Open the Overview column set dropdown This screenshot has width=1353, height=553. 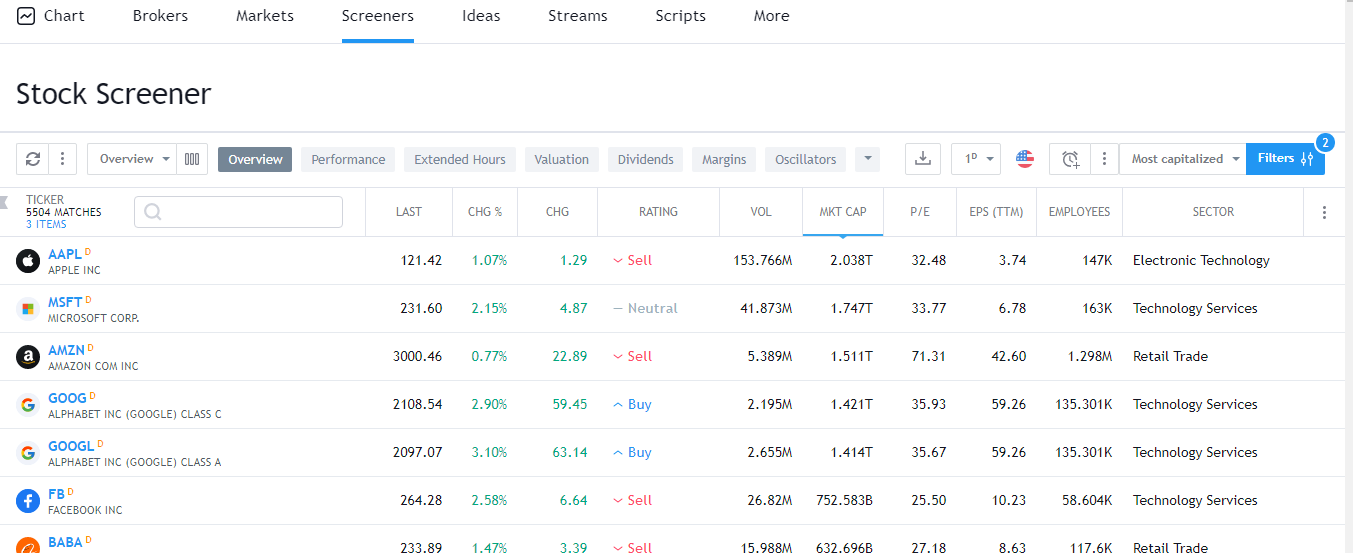[132, 159]
